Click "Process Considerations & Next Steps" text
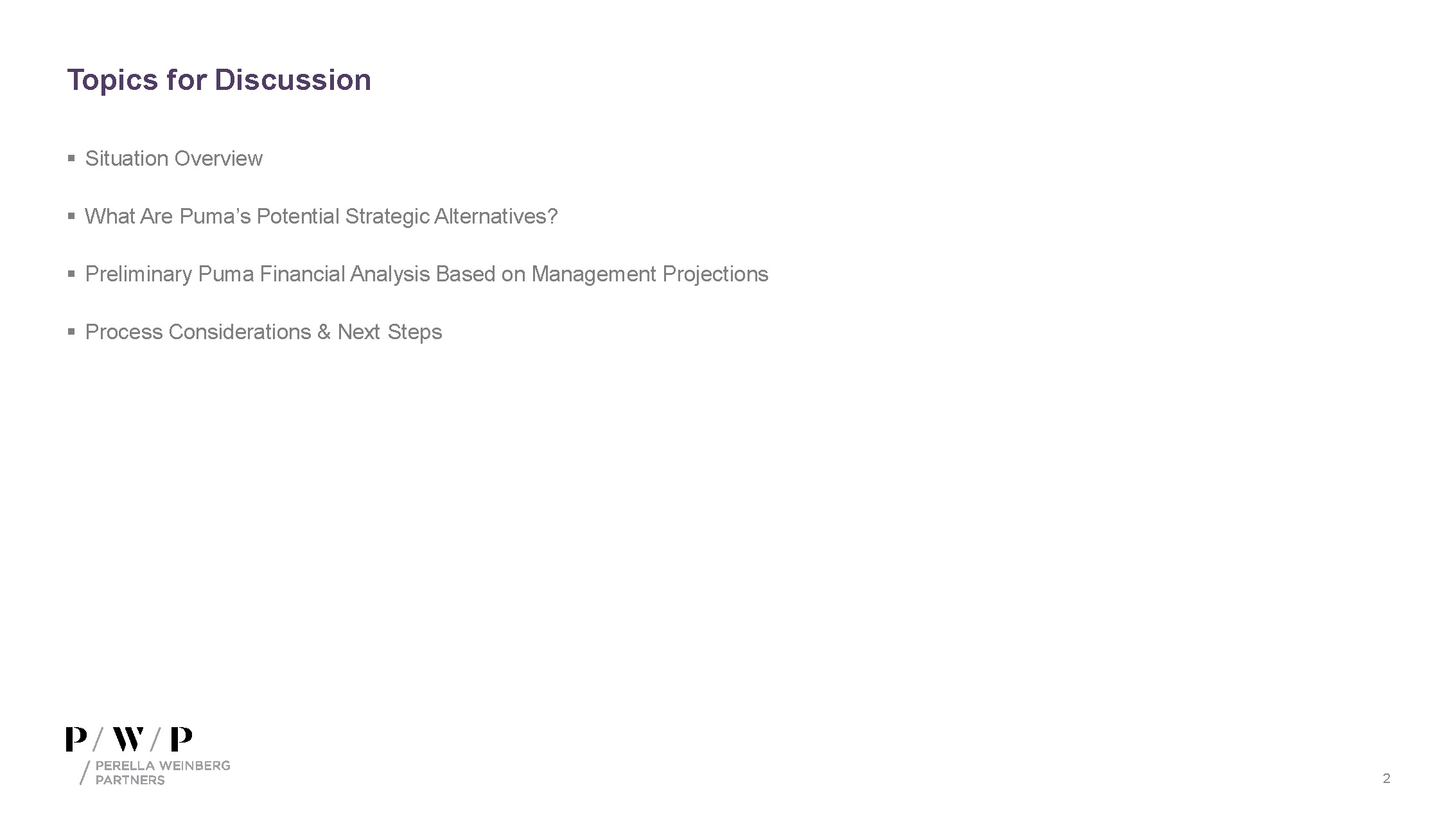The width and height of the screenshot is (1456, 819). (263, 332)
